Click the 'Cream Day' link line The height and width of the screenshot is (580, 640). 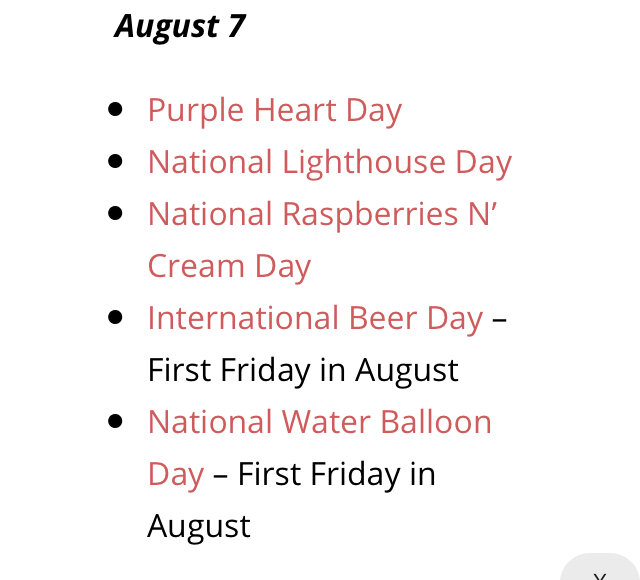coord(229,267)
